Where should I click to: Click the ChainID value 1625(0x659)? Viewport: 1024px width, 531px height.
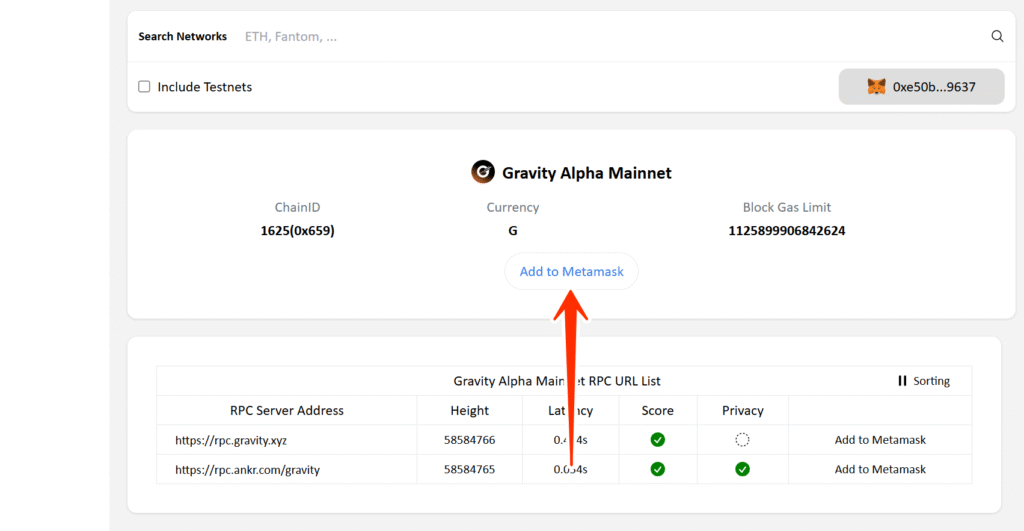(297, 231)
